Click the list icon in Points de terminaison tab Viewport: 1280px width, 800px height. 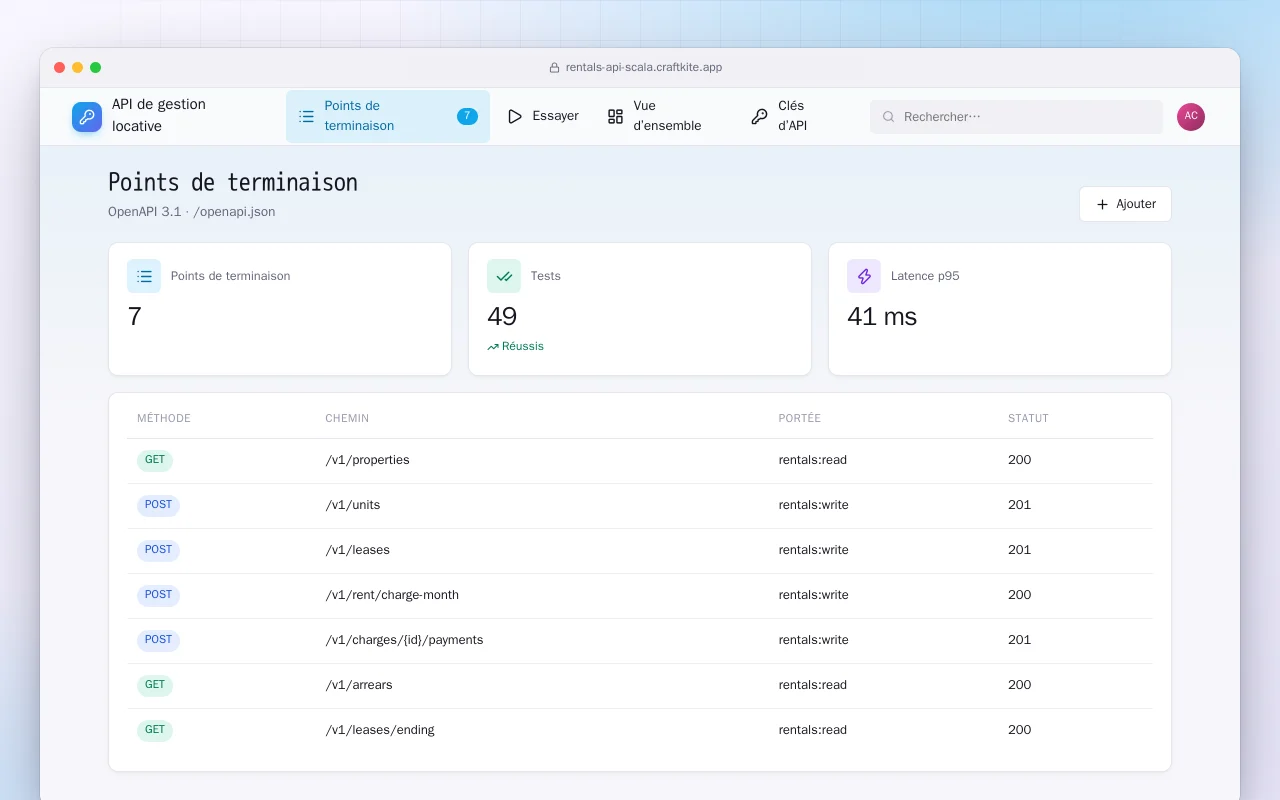306,116
